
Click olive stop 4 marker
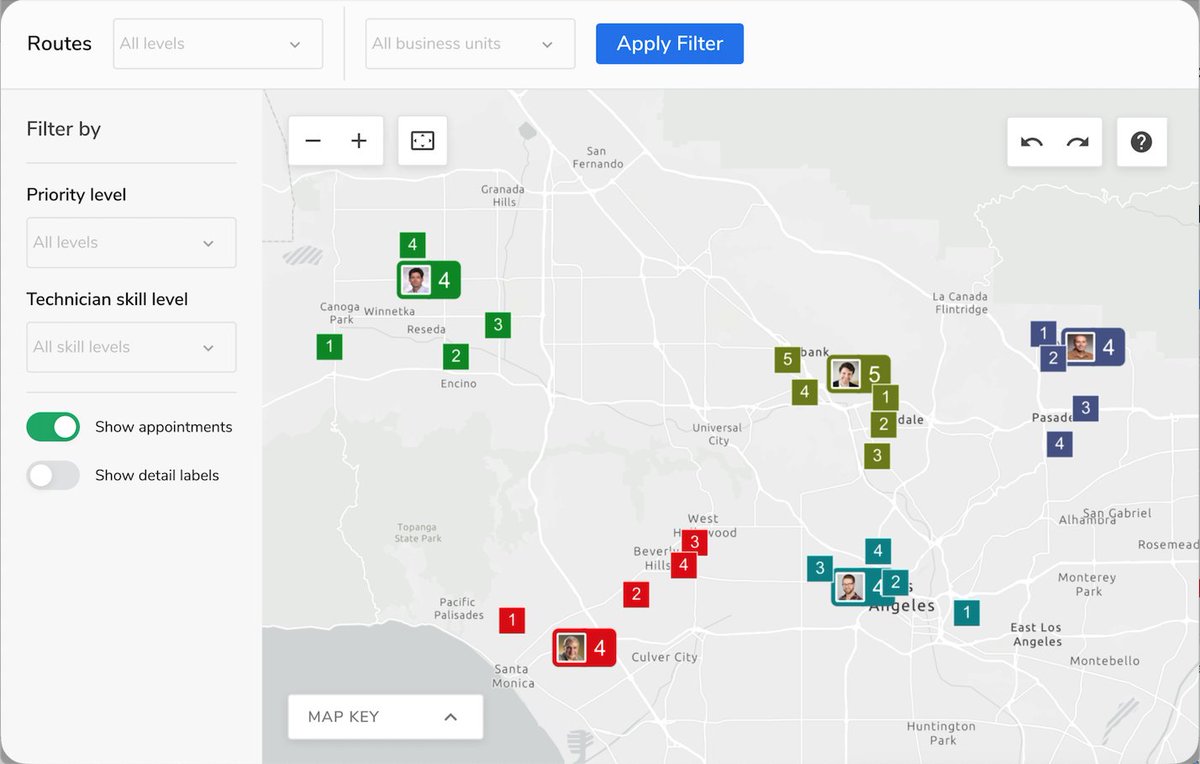coord(804,392)
